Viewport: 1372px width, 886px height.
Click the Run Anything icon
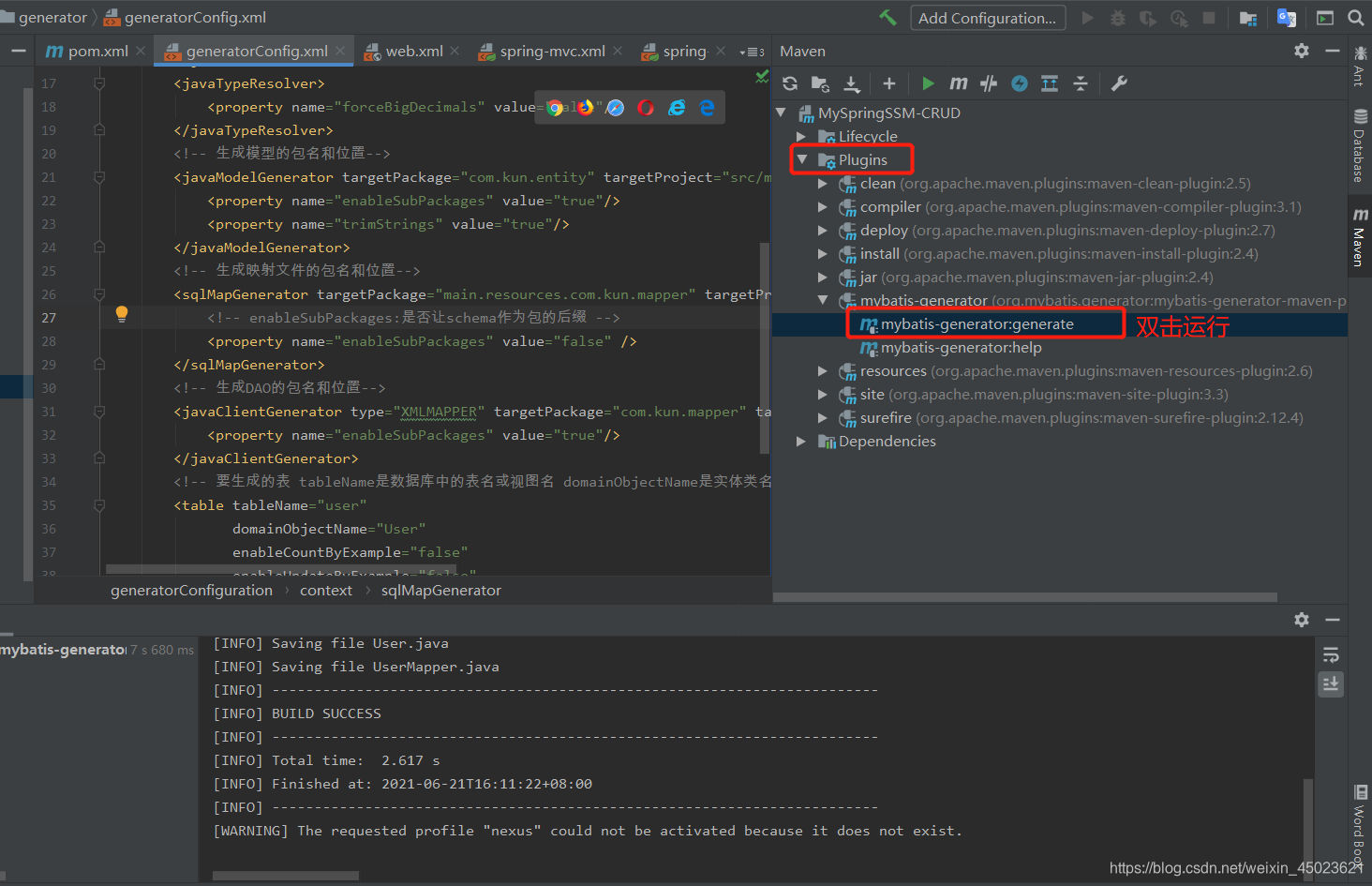click(x=1325, y=18)
